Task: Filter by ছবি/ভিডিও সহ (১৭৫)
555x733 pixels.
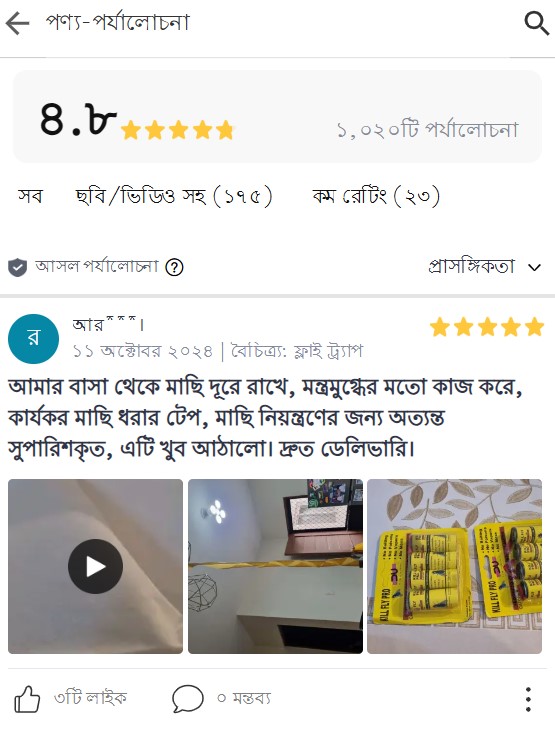Action: [x=174, y=196]
